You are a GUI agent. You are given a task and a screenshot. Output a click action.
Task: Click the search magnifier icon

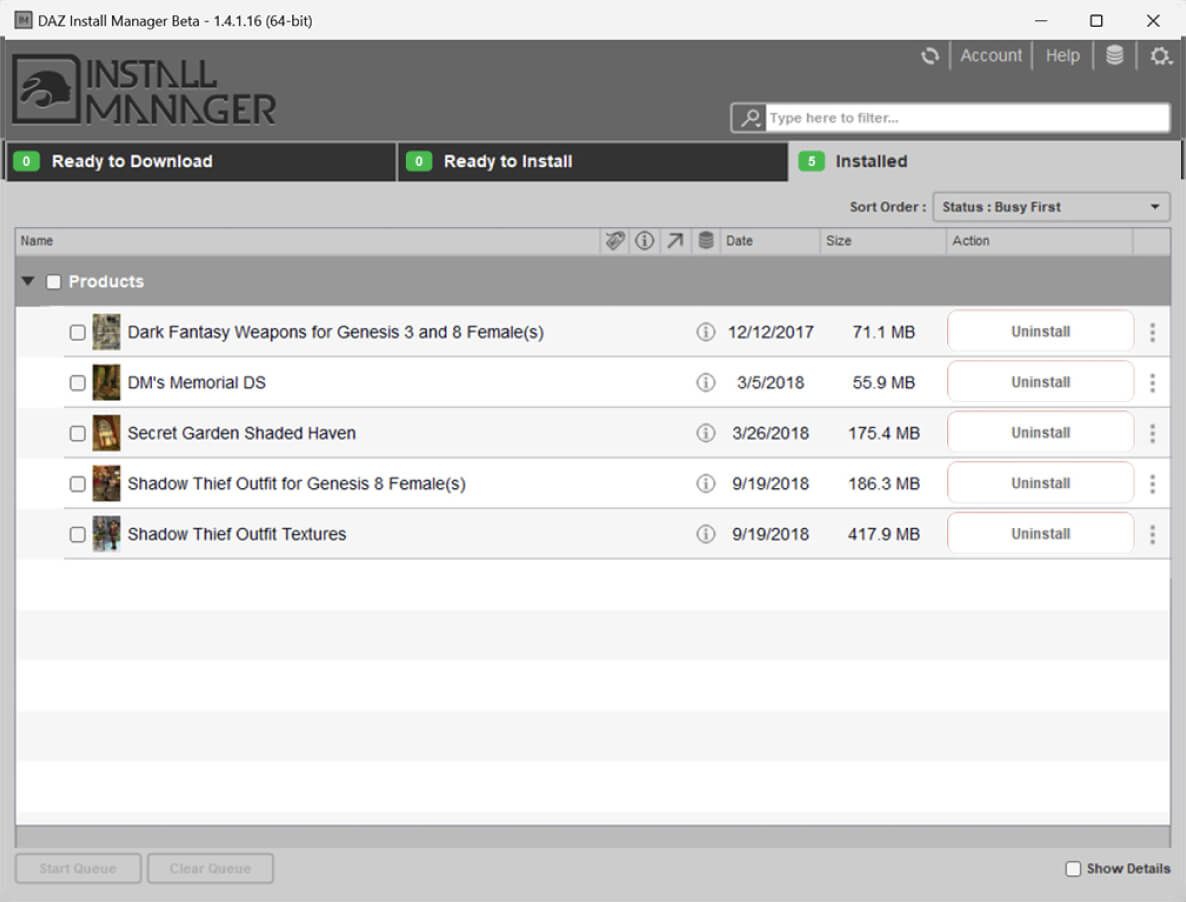[750, 118]
